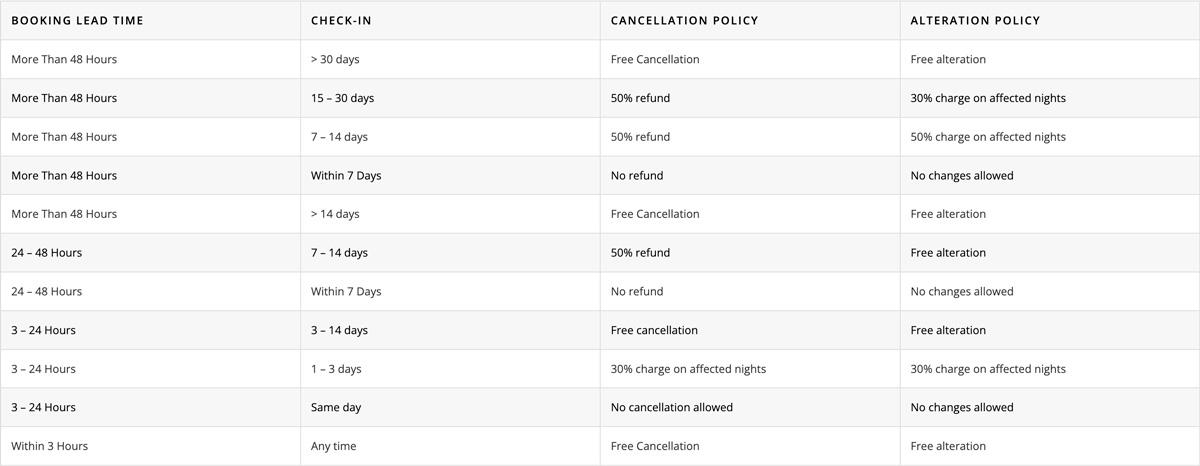Click the Check-In column header

click(342, 20)
